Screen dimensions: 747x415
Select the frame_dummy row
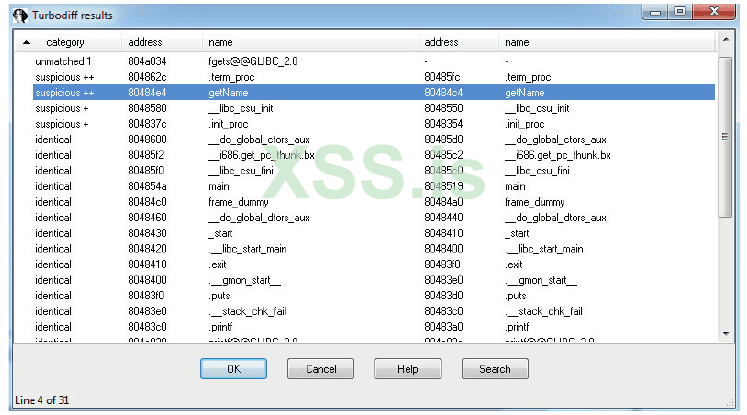coord(374,202)
